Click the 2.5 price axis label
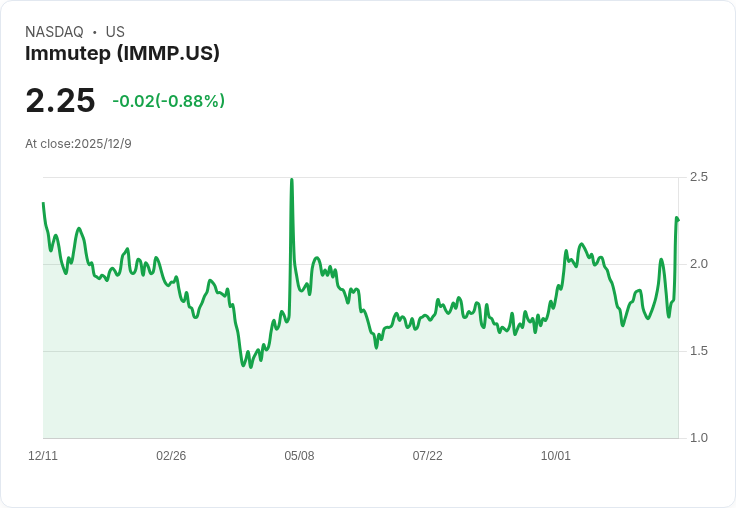Screen dimensions: 736x508 click(x=699, y=177)
